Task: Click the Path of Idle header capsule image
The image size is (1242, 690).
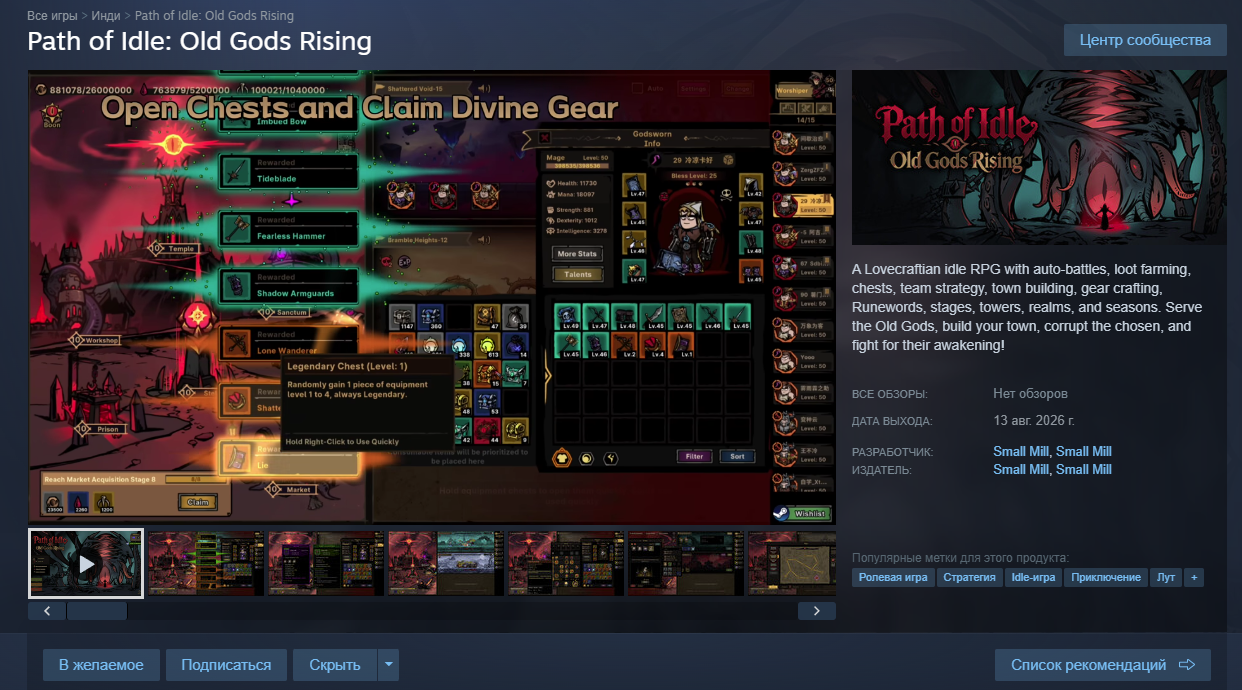Action: click(x=1039, y=157)
